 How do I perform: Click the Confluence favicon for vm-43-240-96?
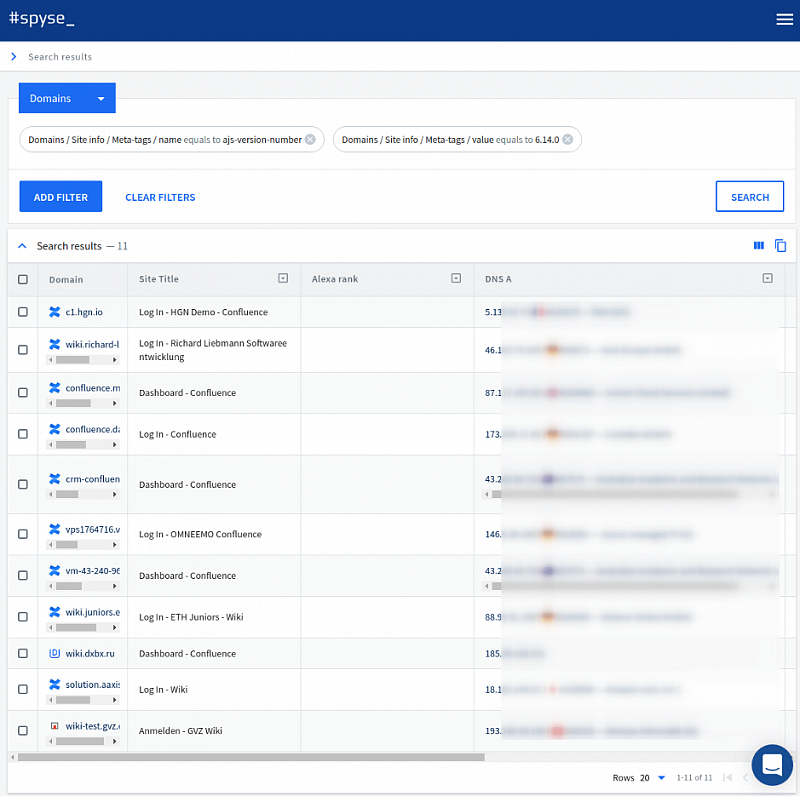(55, 570)
